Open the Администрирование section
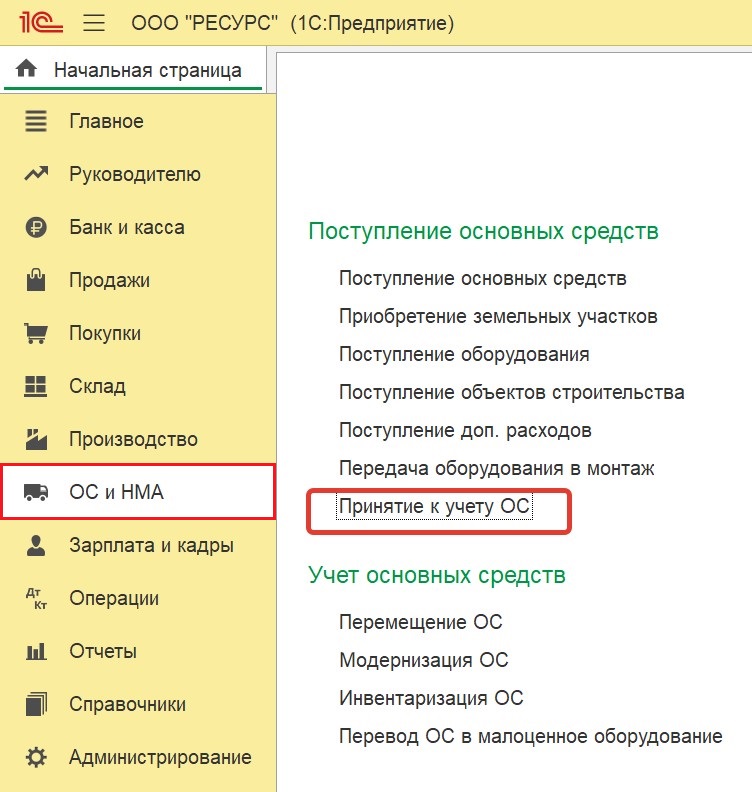This screenshot has height=792, width=752. click(138, 757)
